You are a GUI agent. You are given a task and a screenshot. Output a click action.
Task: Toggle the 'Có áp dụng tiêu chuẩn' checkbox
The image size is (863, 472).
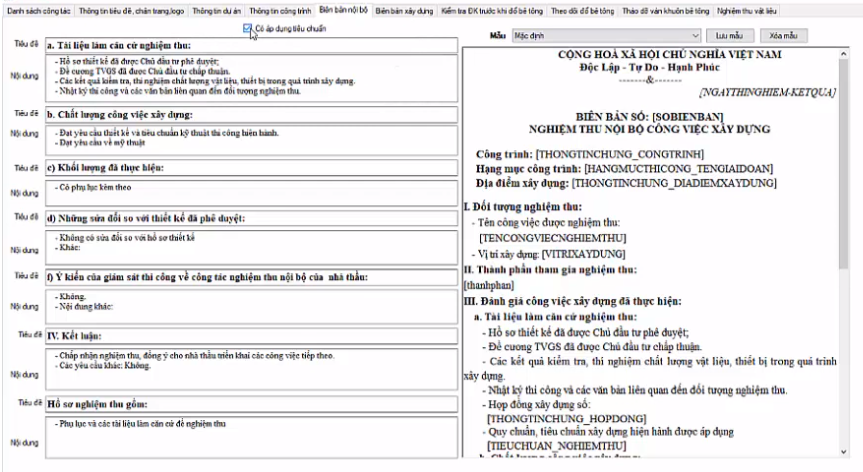tap(247, 29)
